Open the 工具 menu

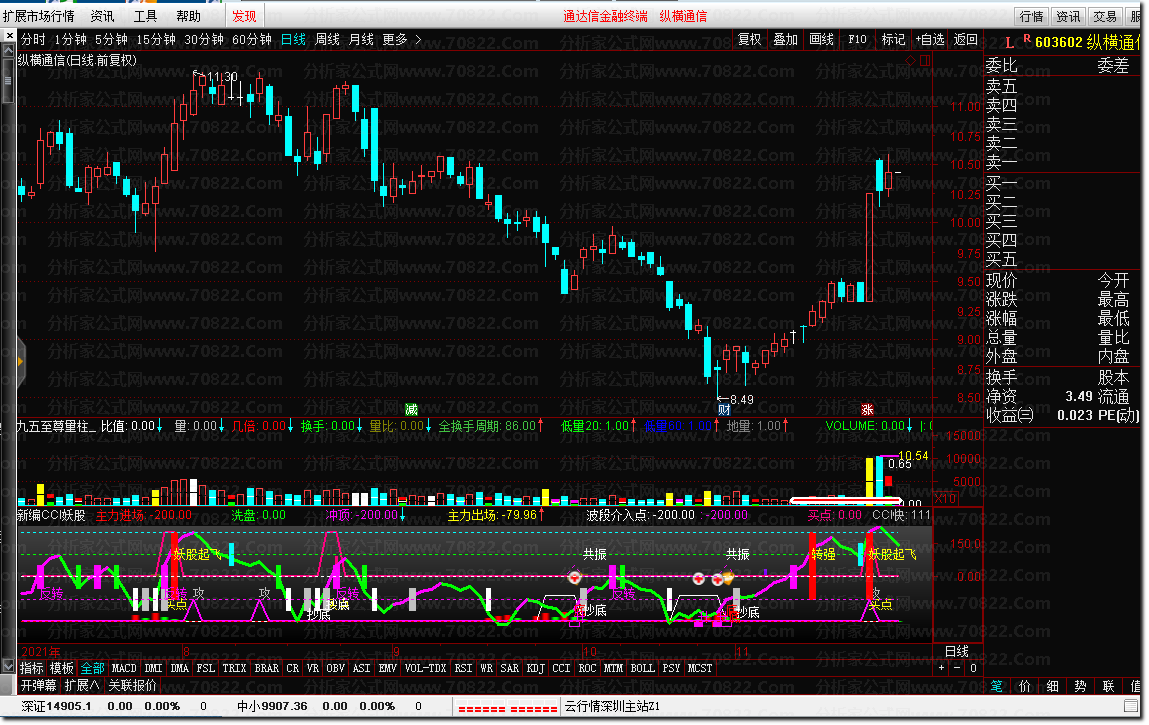[145, 15]
